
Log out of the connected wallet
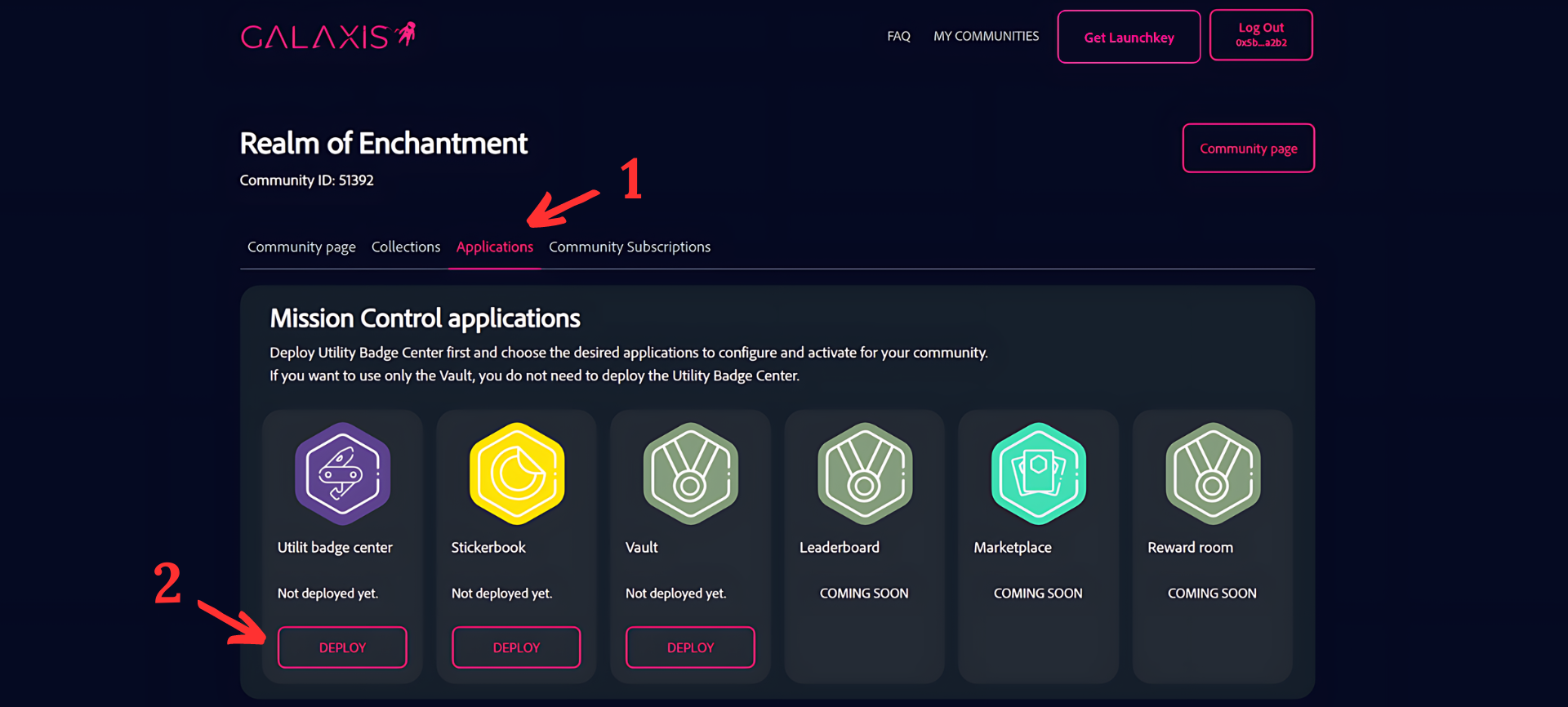[x=1260, y=35]
